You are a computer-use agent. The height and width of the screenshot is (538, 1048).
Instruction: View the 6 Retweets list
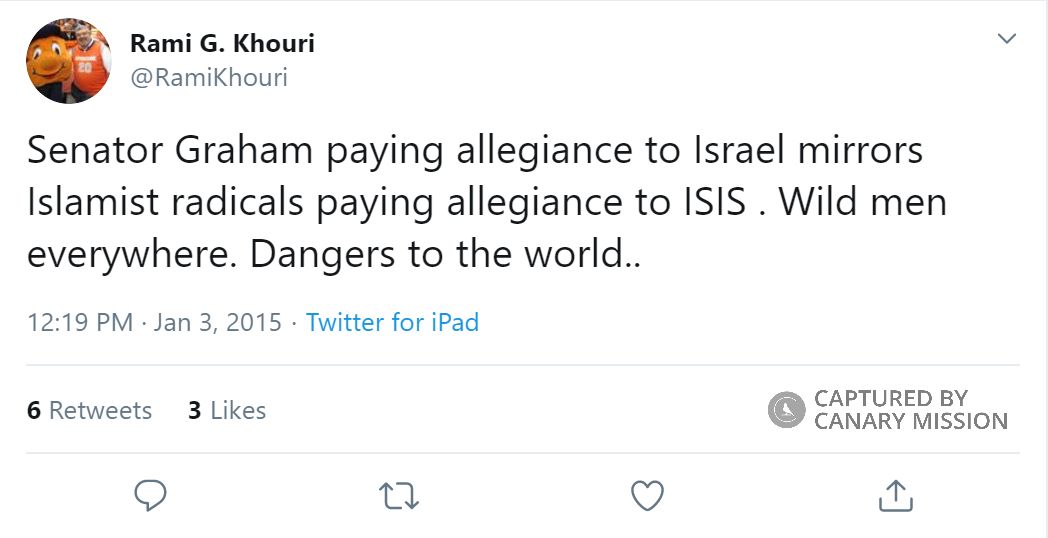tap(89, 410)
